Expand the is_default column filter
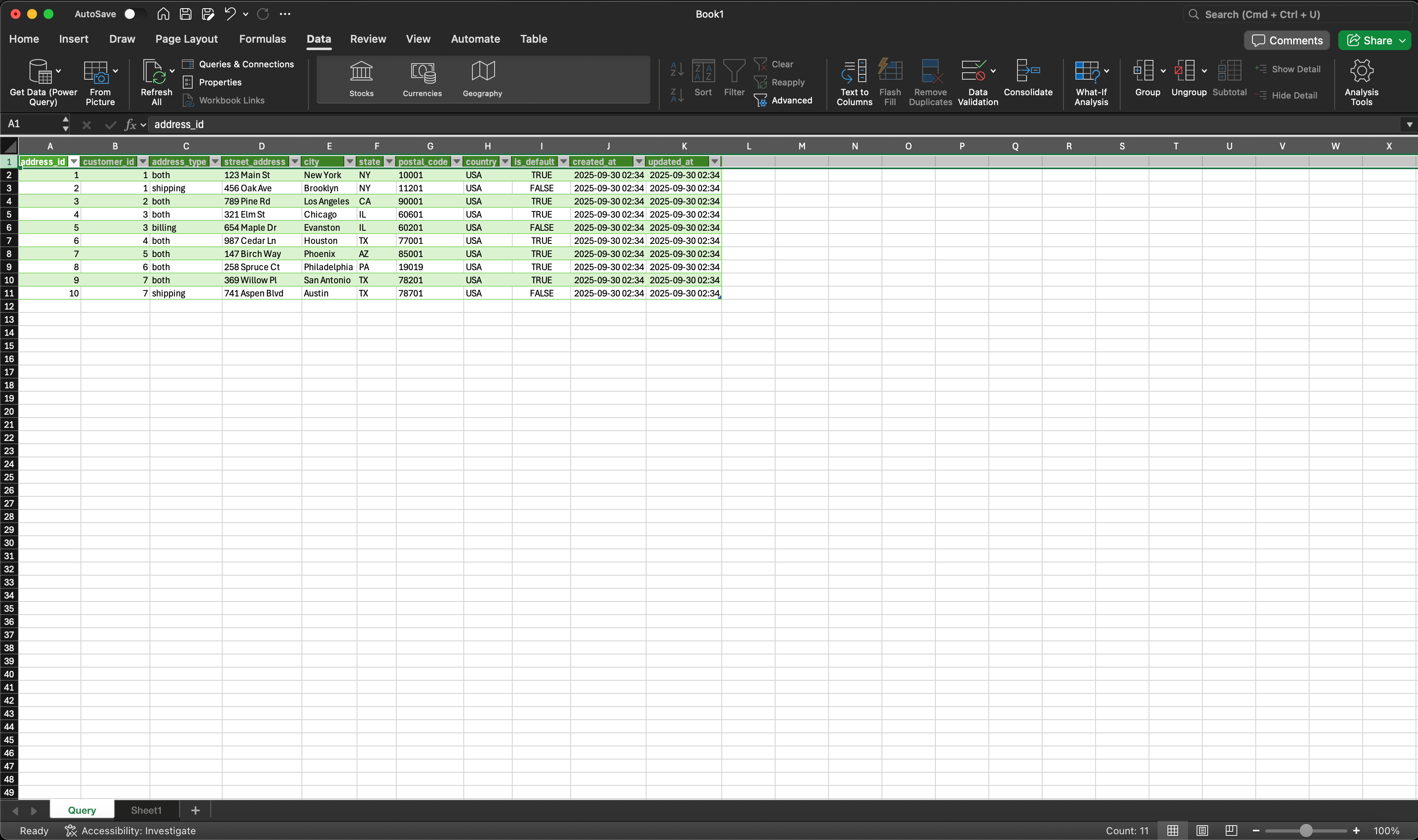Screen dimensions: 1418x840 563,162
